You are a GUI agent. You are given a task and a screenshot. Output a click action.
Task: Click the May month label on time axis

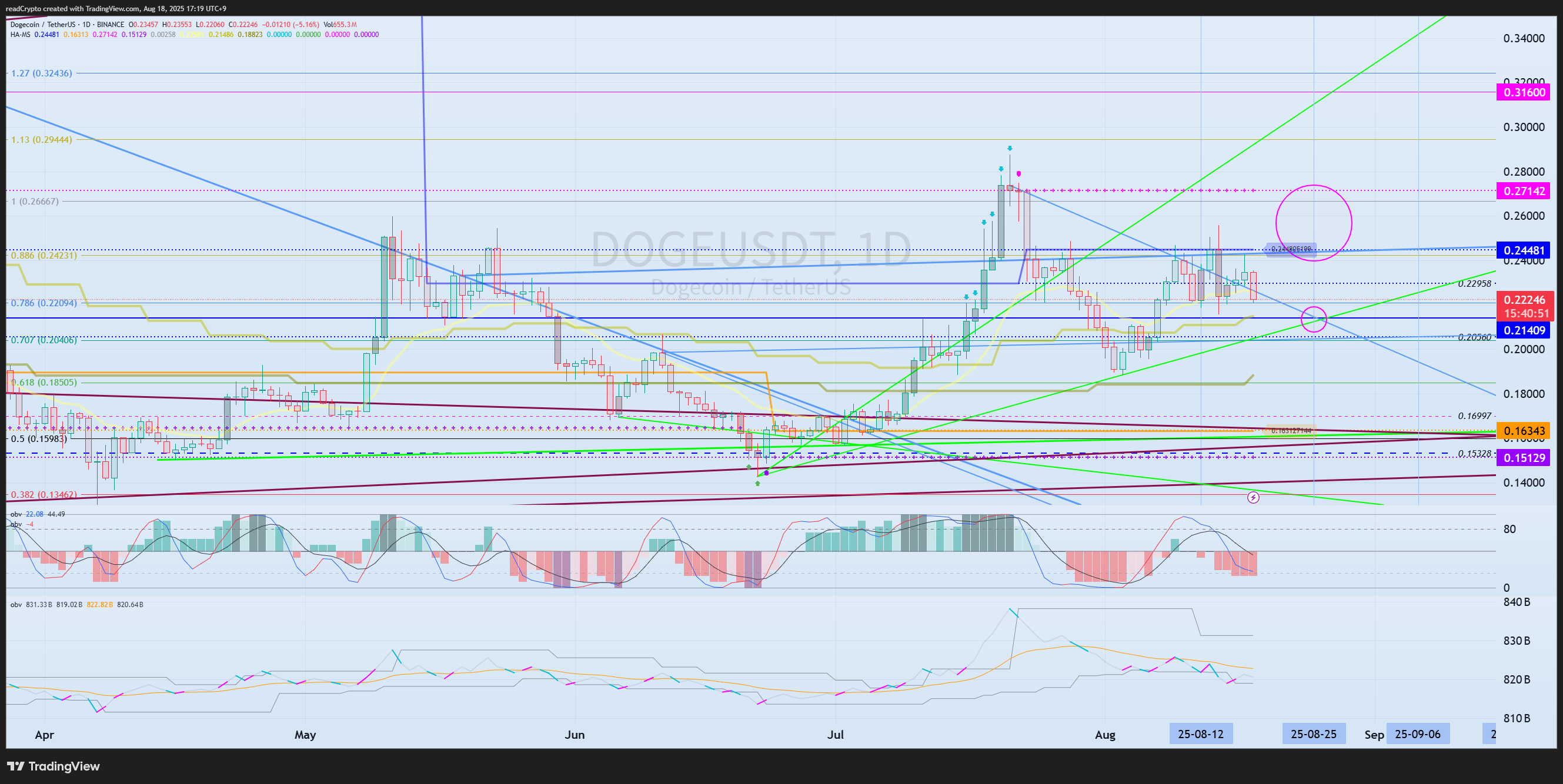[x=305, y=735]
